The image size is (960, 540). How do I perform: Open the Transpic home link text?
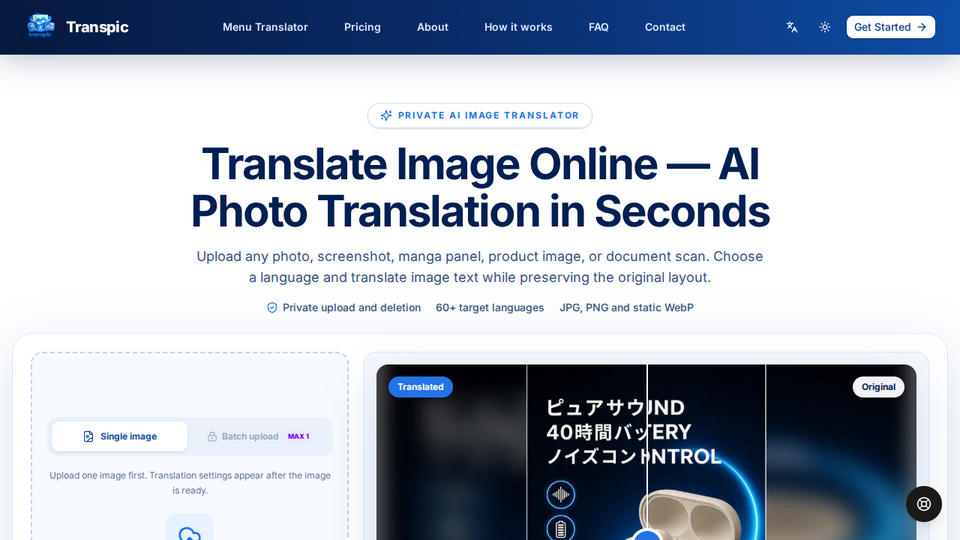tap(97, 27)
